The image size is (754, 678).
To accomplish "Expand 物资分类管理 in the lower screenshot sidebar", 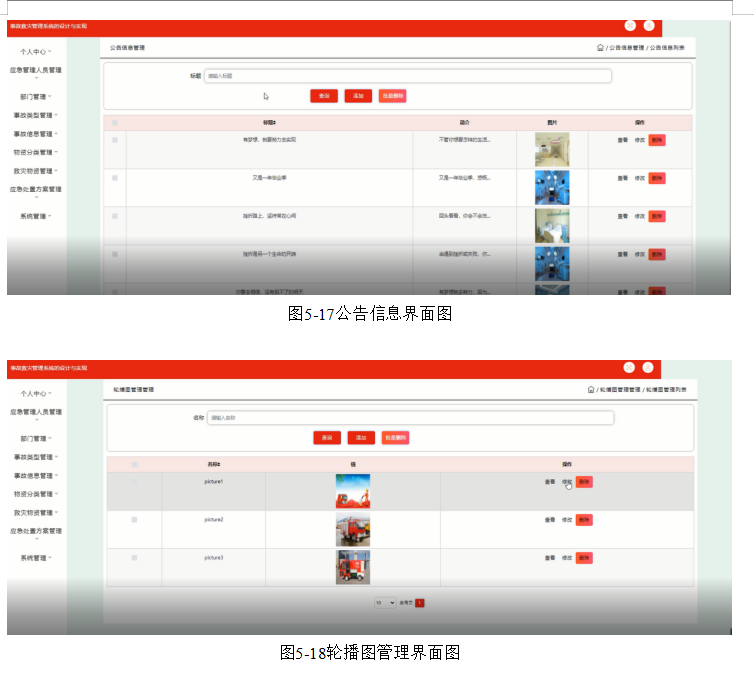I will pyautogui.click(x=36, y=494).
